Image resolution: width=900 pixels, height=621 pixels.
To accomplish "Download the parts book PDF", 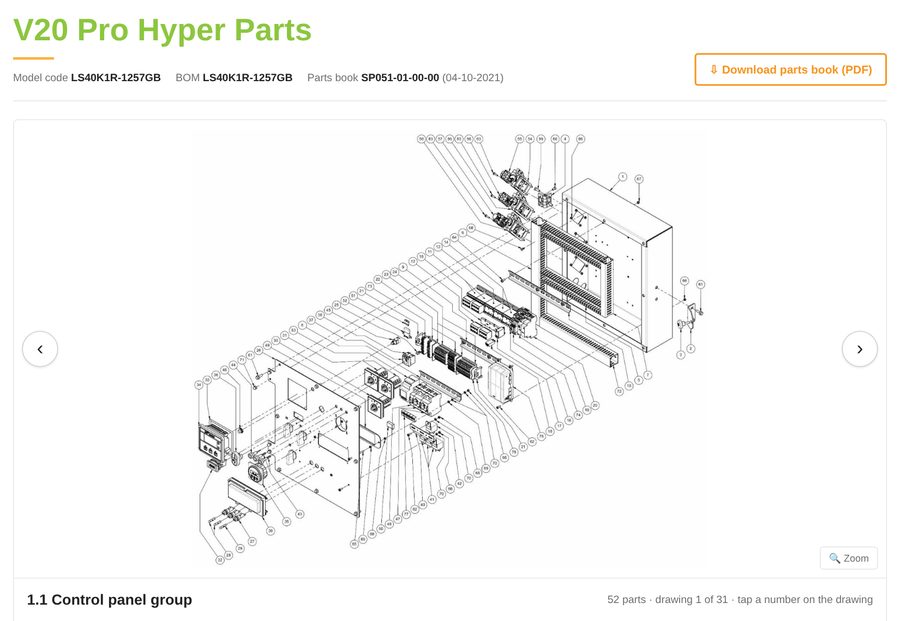I will coord(790,69).
